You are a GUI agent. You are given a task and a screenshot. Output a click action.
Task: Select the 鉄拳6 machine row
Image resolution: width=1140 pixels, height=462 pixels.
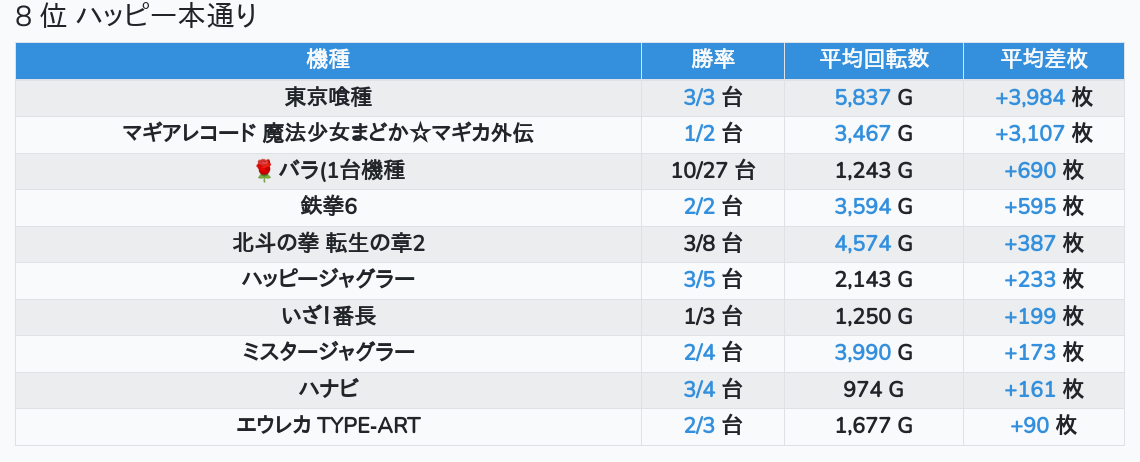tap(328, 207)
